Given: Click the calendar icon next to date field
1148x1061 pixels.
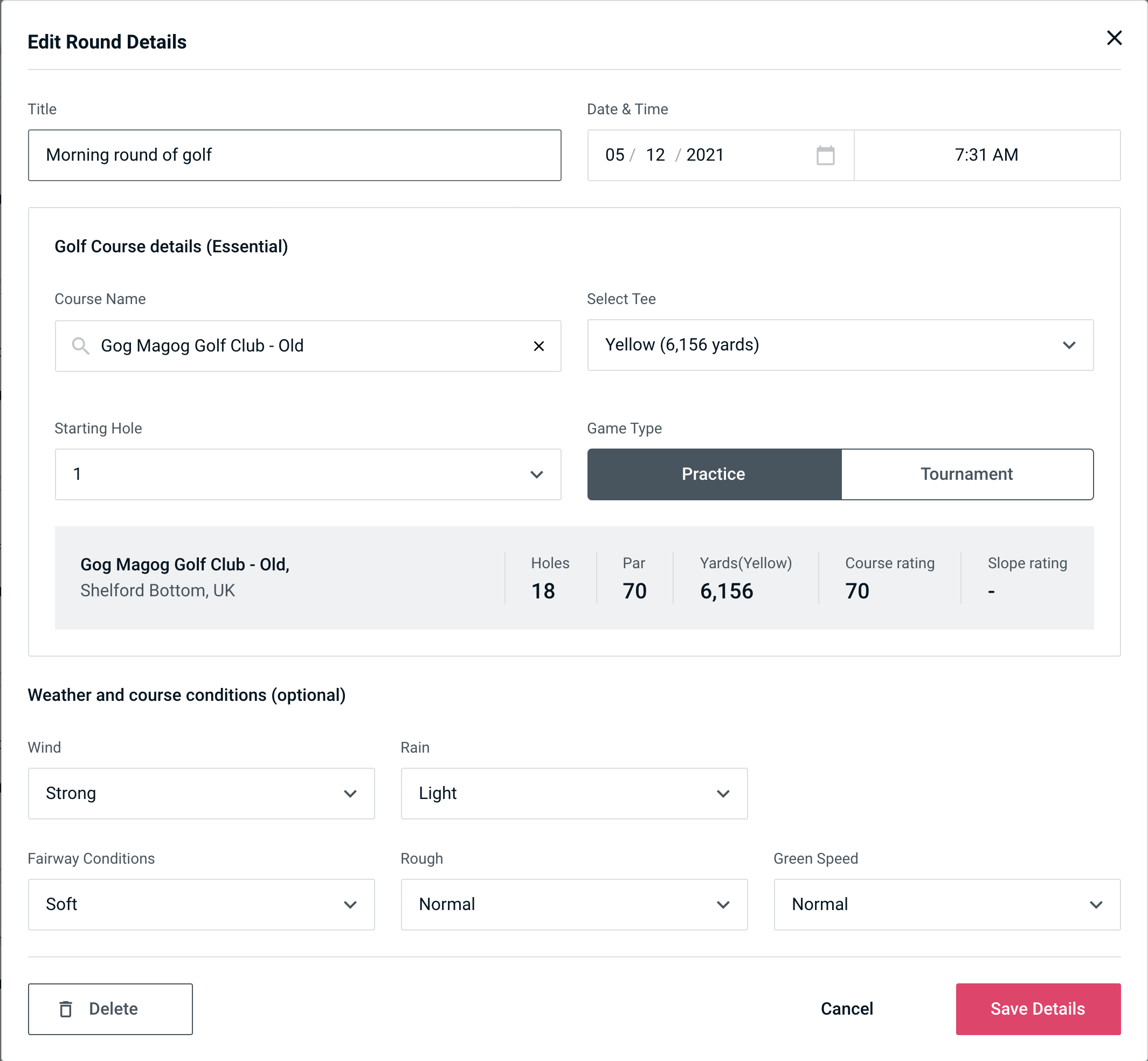Looking at the screenshot, I should [825, 155].
